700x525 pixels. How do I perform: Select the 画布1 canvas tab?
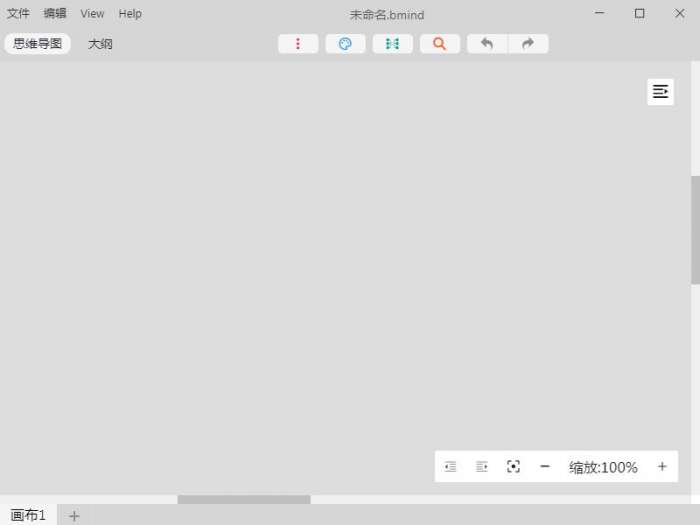point(28,515)
